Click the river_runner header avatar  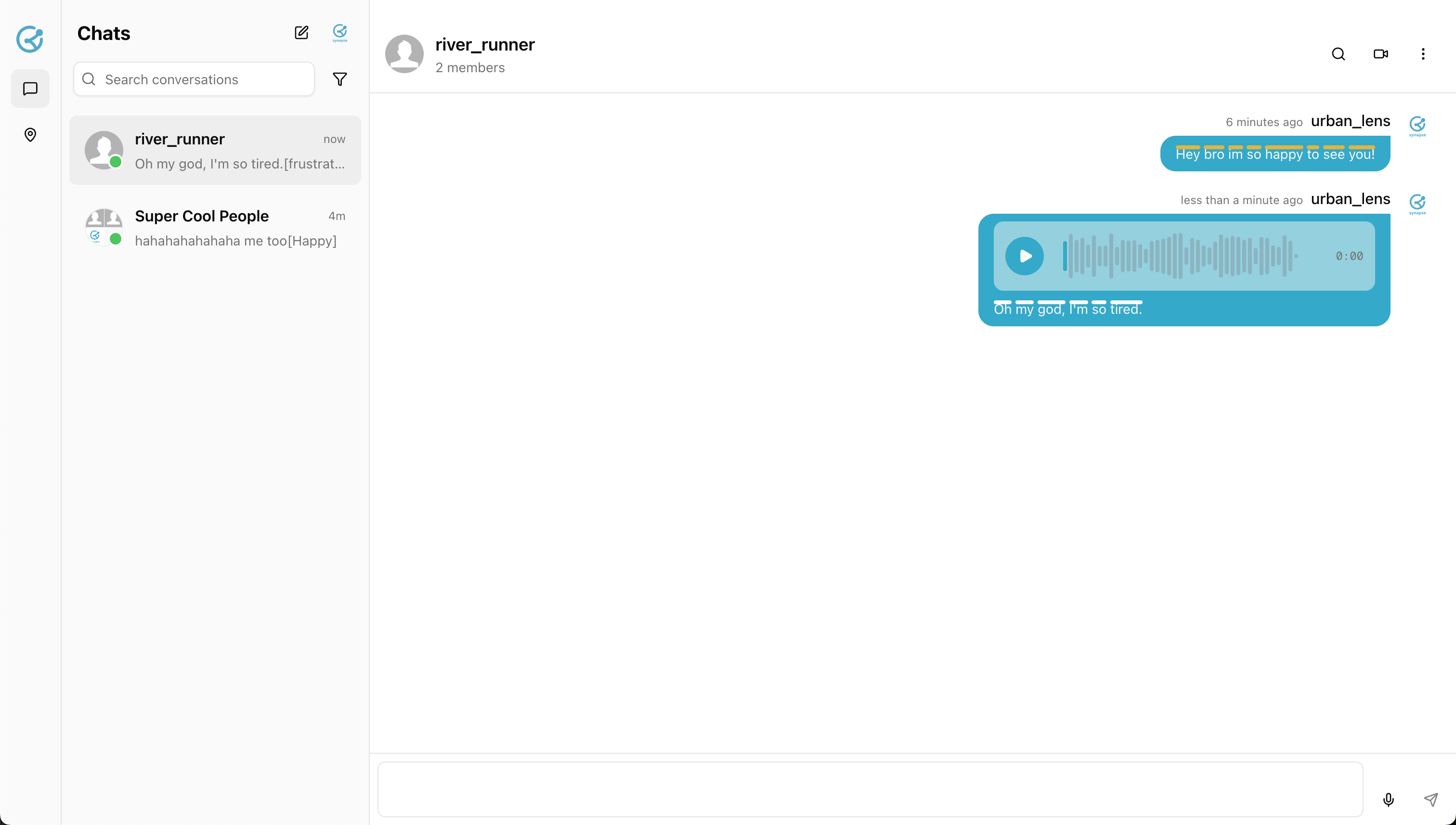click(404, 54)
